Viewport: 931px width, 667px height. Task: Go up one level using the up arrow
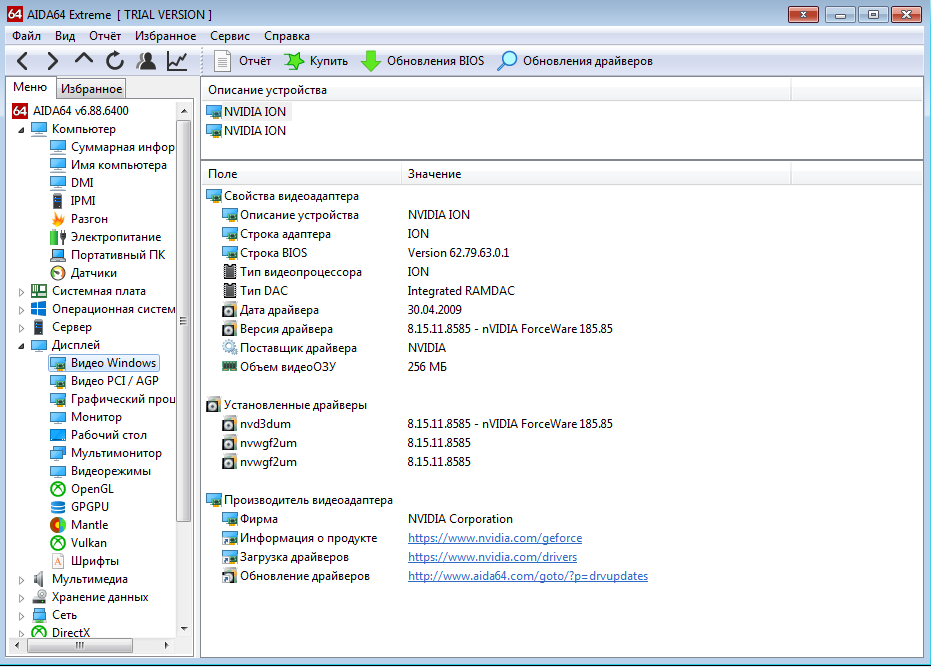coord(84,61)
